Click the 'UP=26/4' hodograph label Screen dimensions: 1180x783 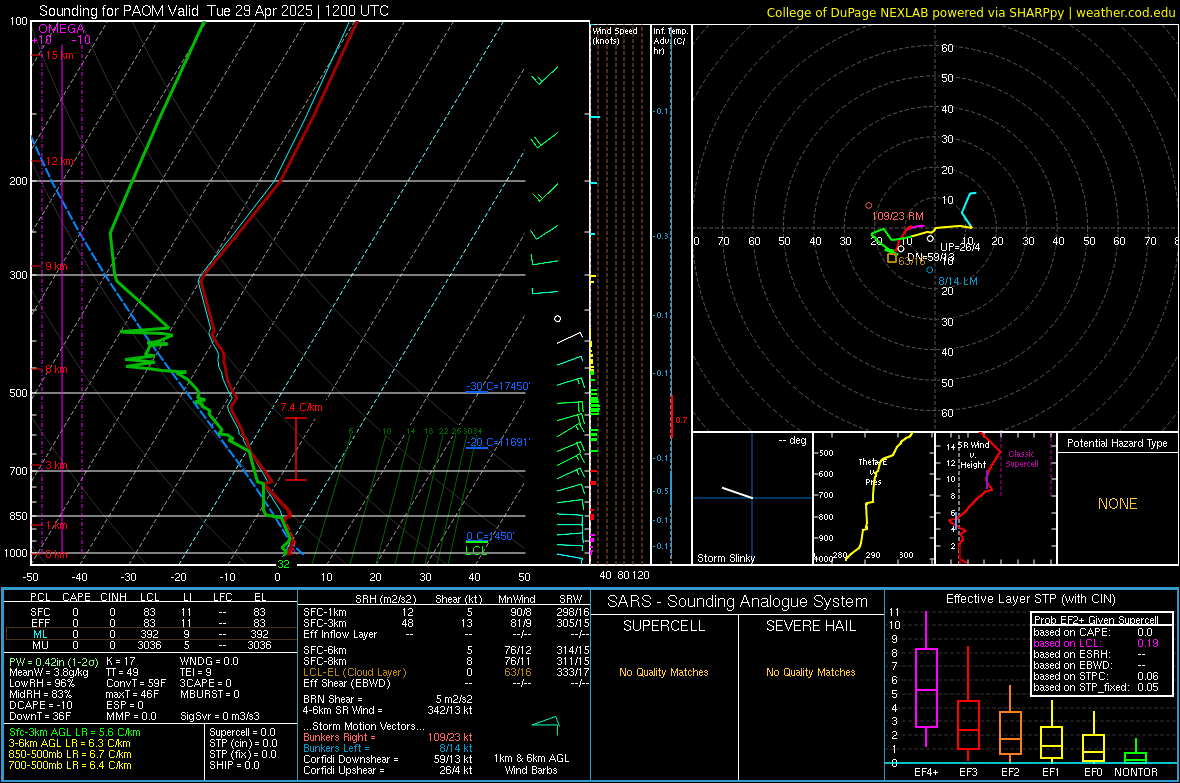point(960,247)
